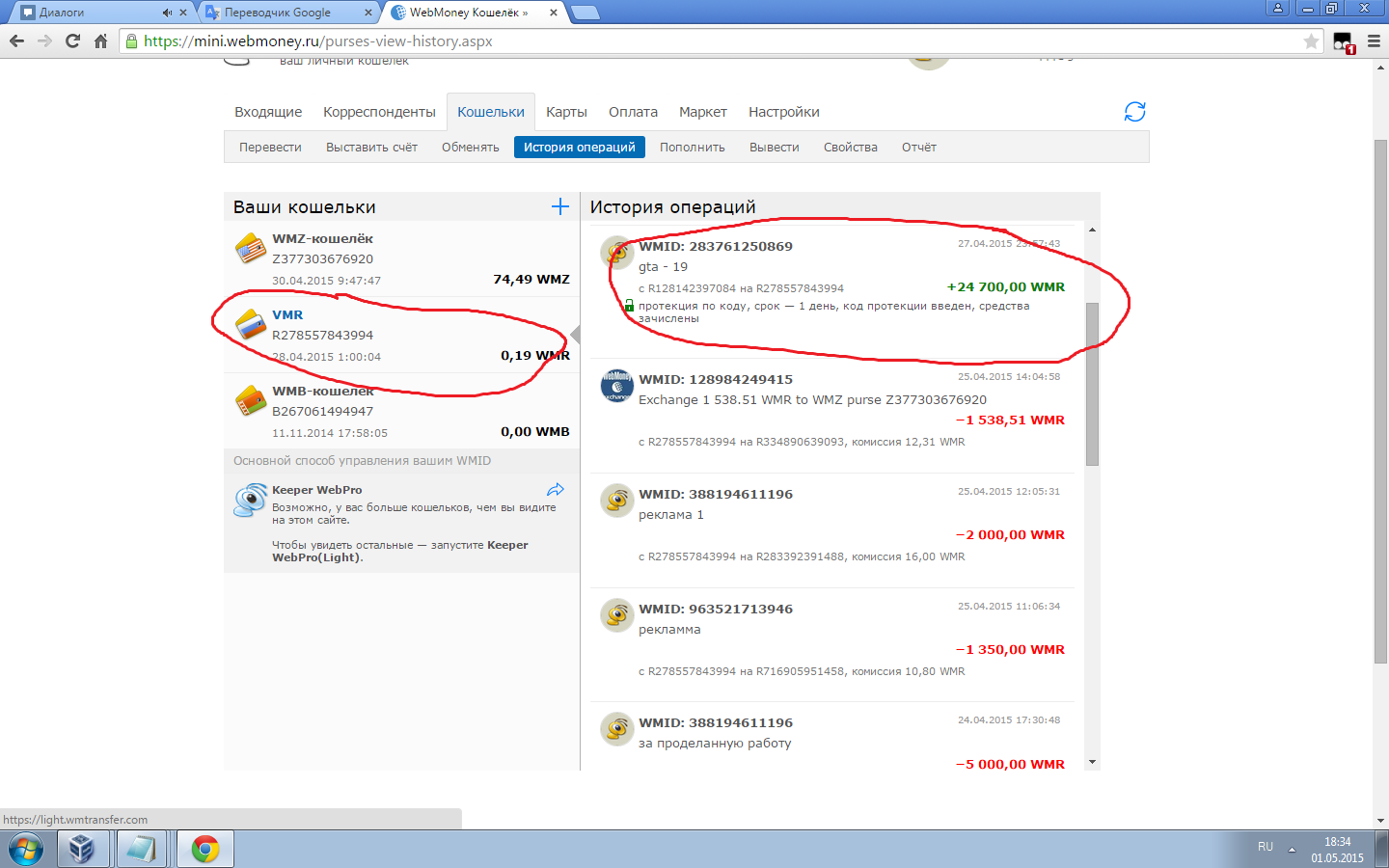1389x868 pixels.
Task: Click the history list scrollbar thumb
Action: pos(1092,384)
